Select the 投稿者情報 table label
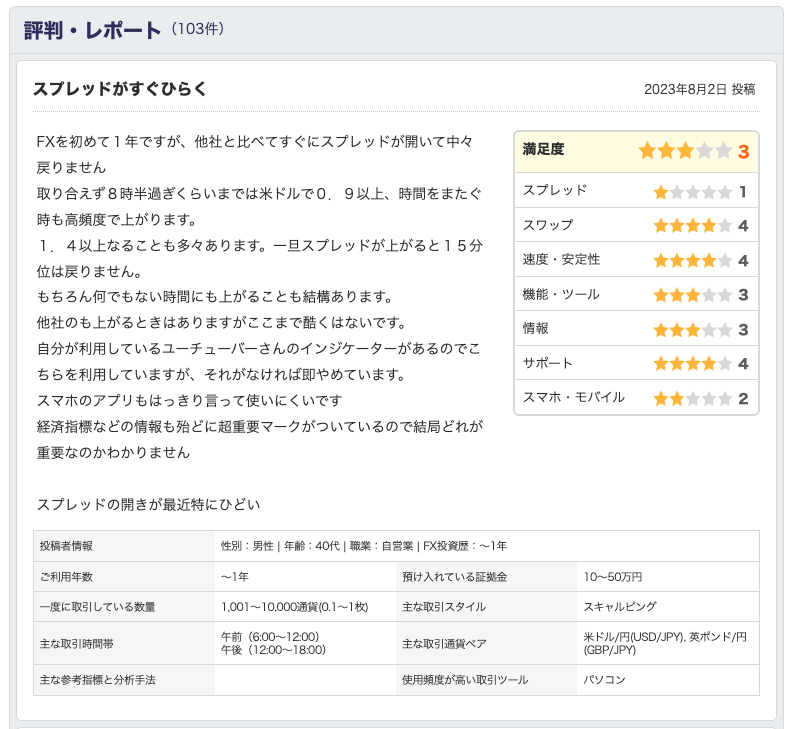Screen dimensions: 790x729 coord(67,546)
